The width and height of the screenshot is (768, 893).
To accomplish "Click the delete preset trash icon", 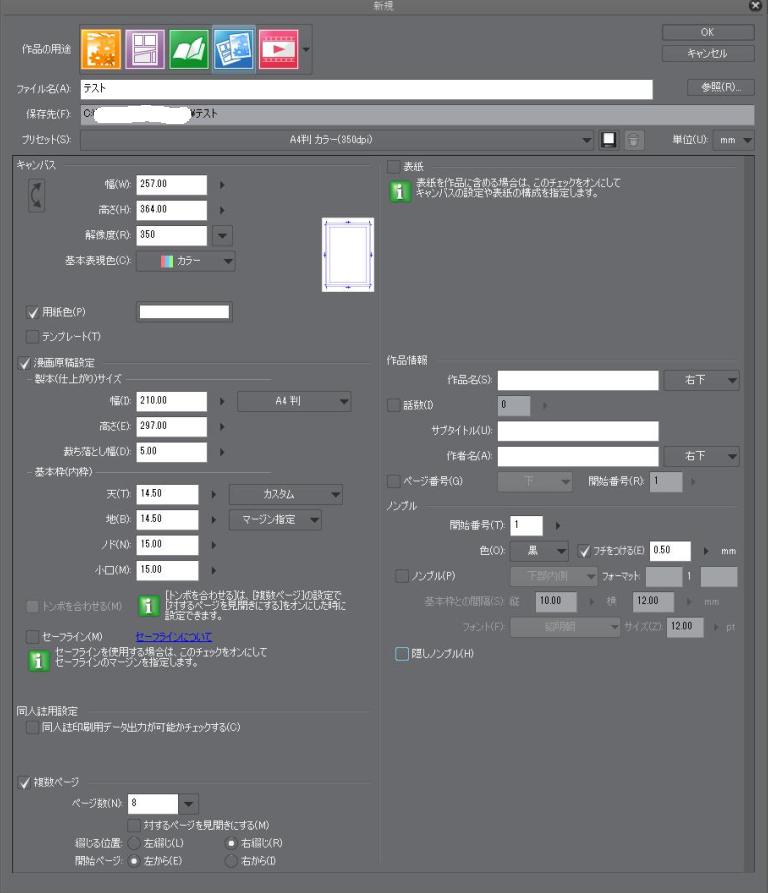I will (634, 140).
